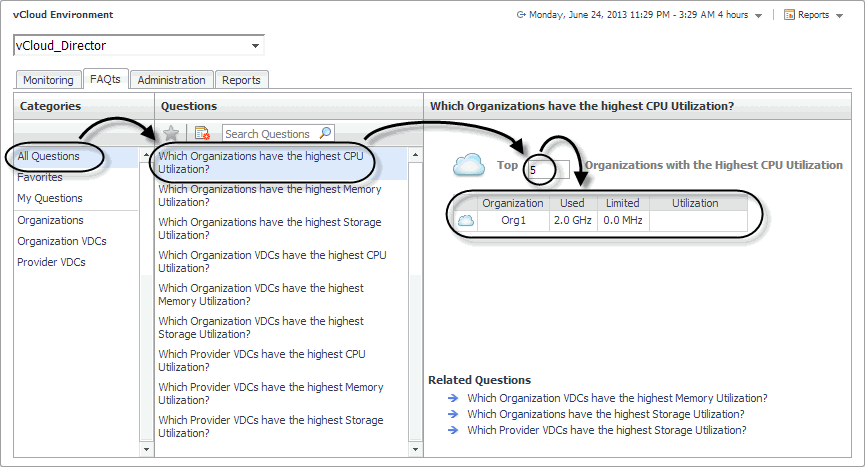This screenshot has width=865, height=467.
Task: Switch to the Monitoring tab
Action: click(x=48, y=80)
